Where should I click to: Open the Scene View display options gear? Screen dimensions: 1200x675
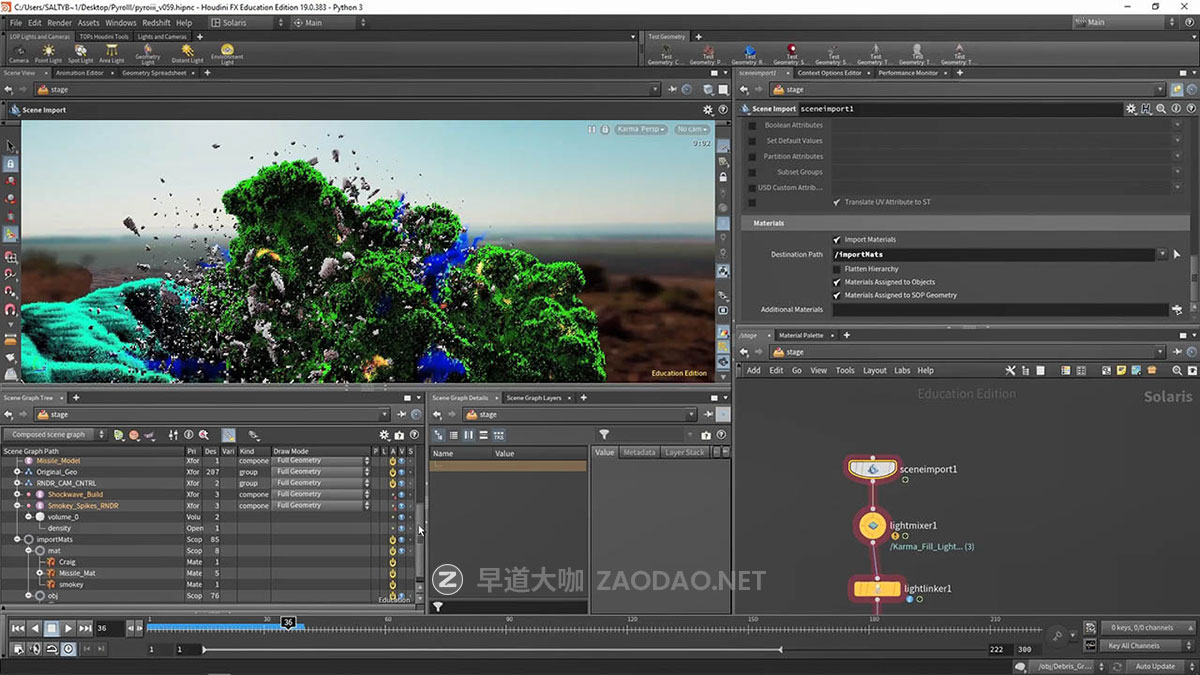[x=708, y=110]
